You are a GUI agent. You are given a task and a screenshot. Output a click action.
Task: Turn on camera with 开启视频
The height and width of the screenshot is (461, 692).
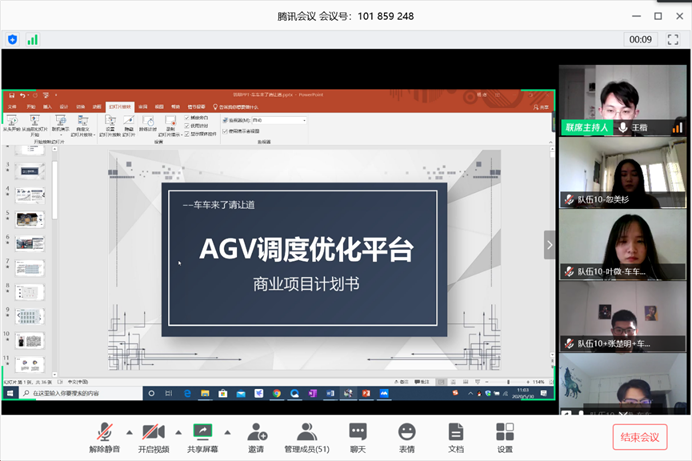coord(153,433)
